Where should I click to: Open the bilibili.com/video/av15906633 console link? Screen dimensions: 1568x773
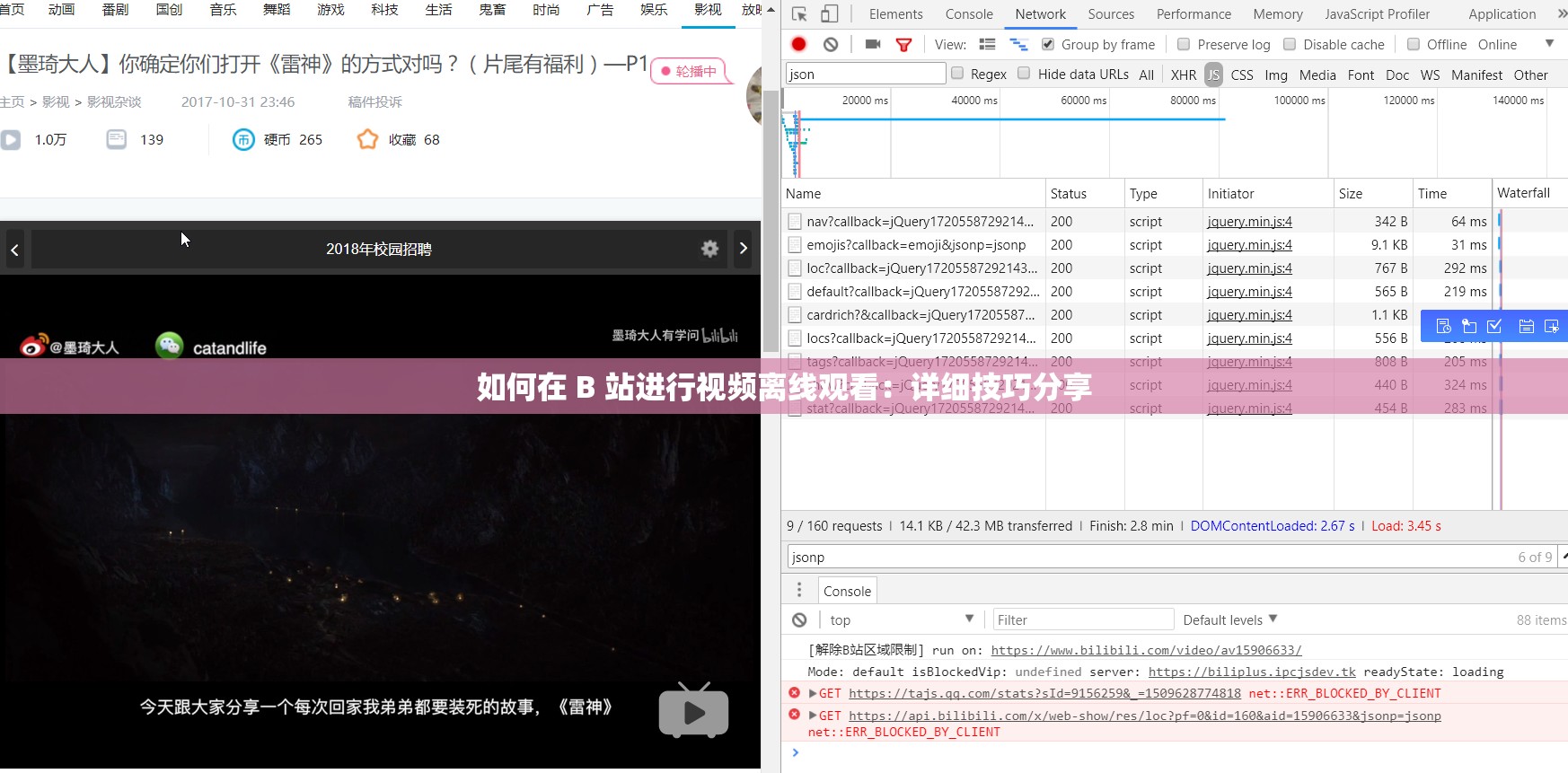tap(1146, 650)
